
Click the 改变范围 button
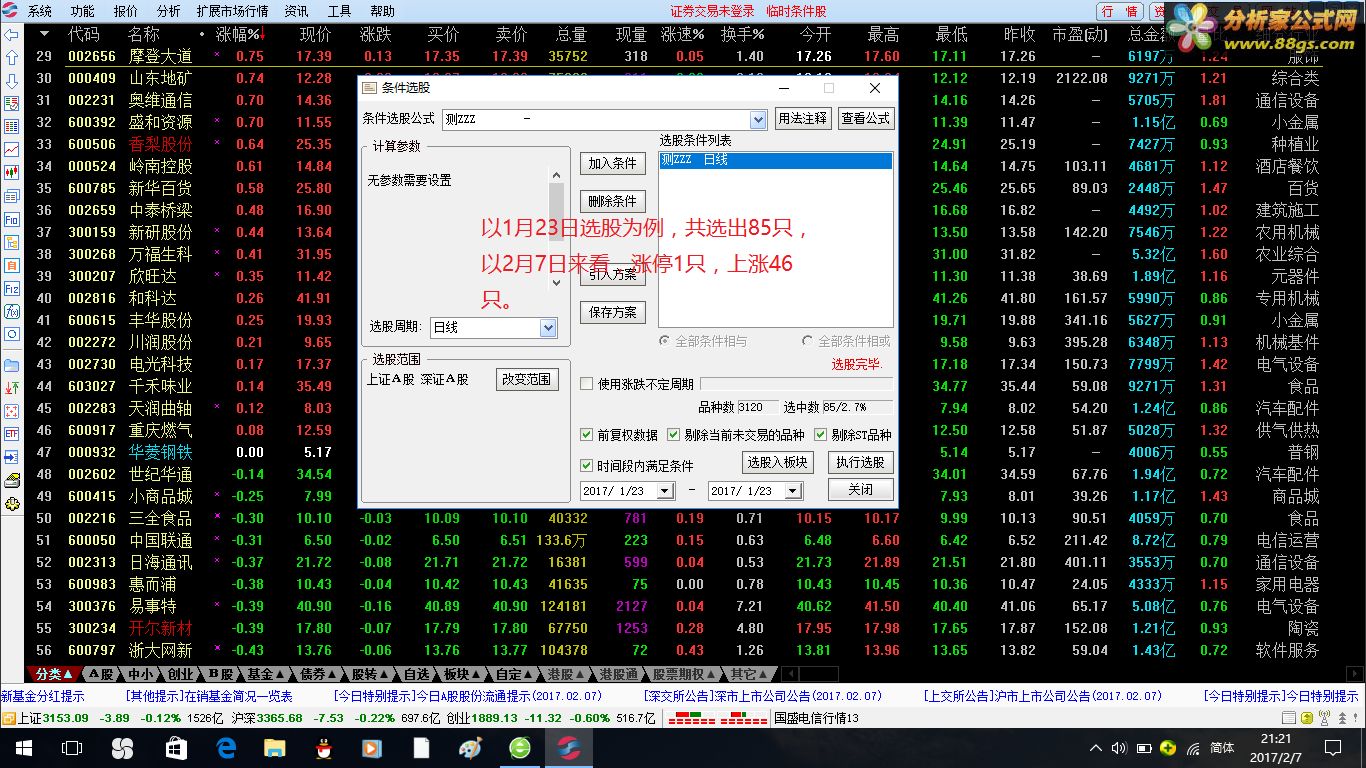pos(526,379)
